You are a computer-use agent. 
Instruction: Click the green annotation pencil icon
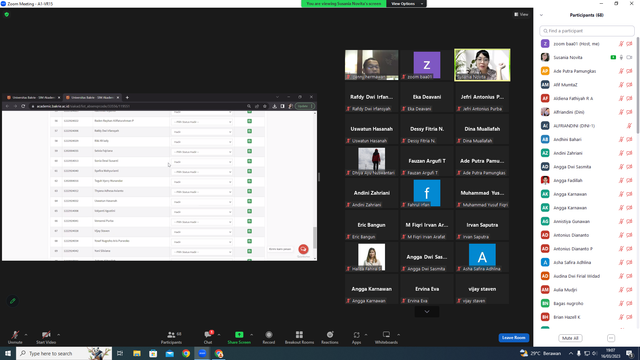tap(13, 301)
